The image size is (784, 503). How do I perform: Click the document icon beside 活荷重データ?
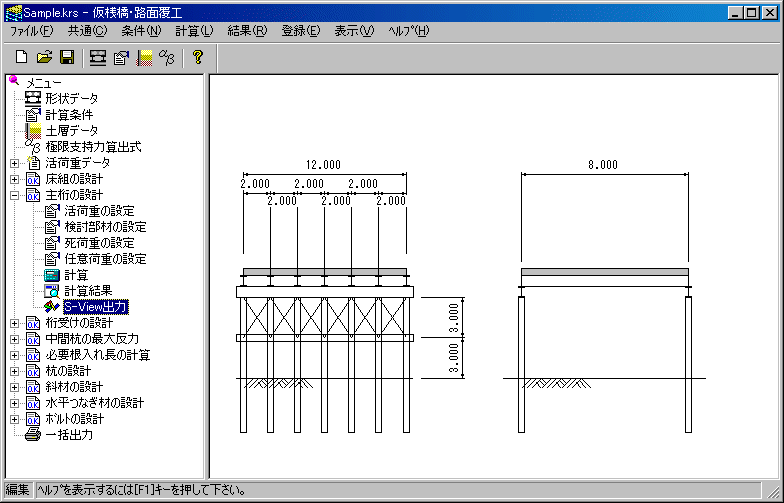[x=33, y=162]
